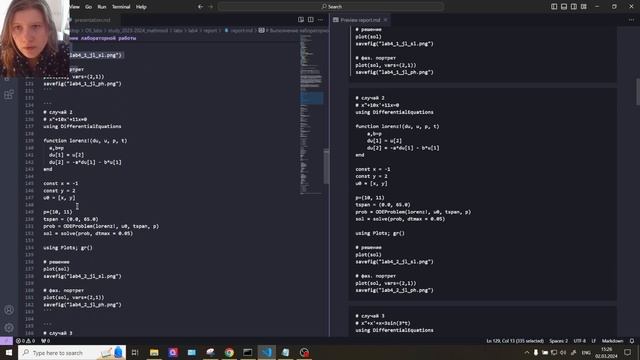640x360 pixels.
Task: Open the Terminal menu
Action: pyautogui.click(x=121, y=7)
